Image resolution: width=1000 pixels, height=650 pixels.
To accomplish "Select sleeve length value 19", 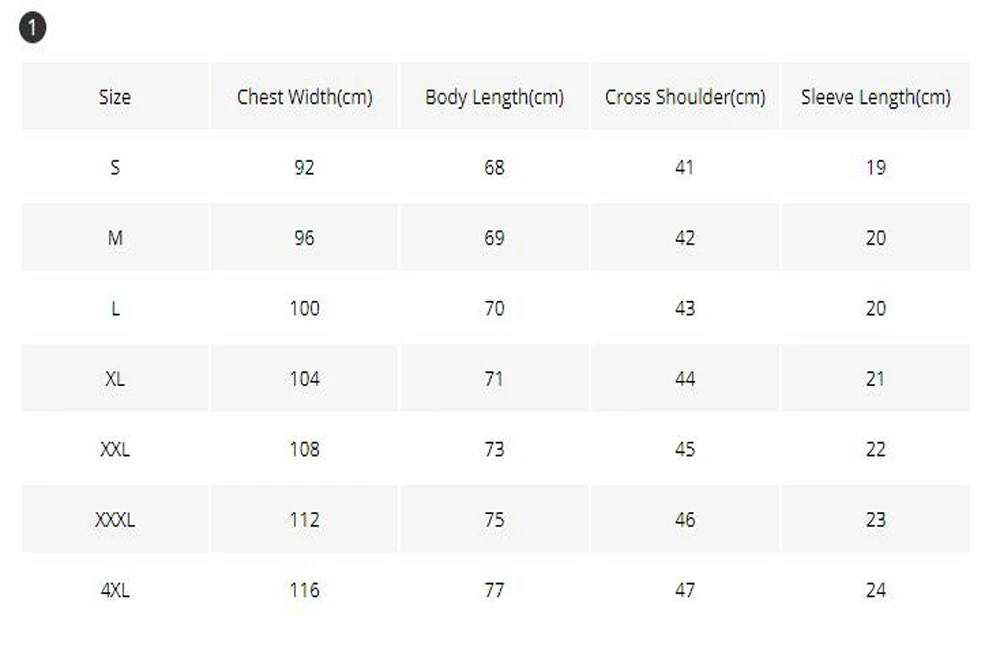I will (x=876, y=168).
